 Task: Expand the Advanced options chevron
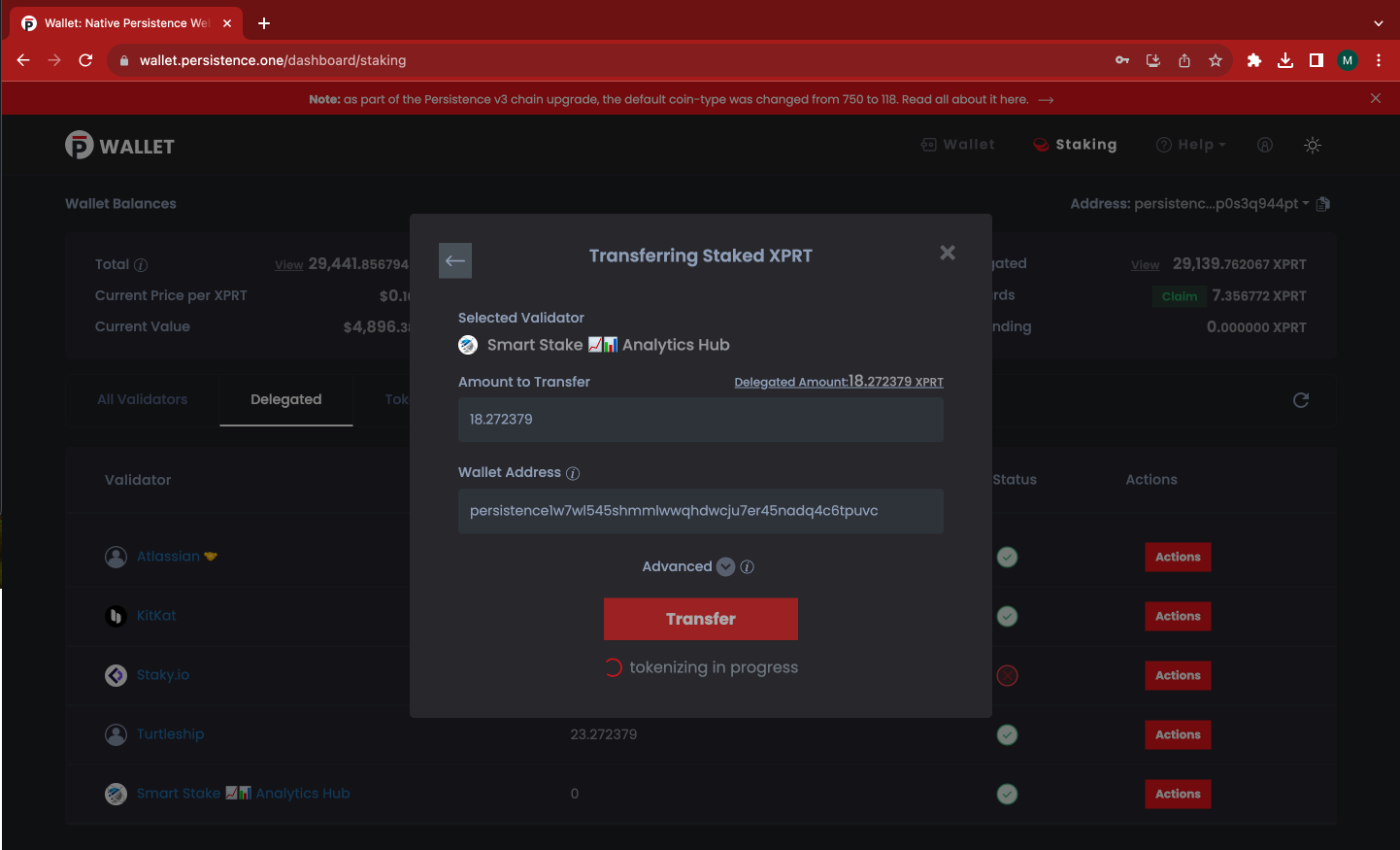tap(725, 567)
